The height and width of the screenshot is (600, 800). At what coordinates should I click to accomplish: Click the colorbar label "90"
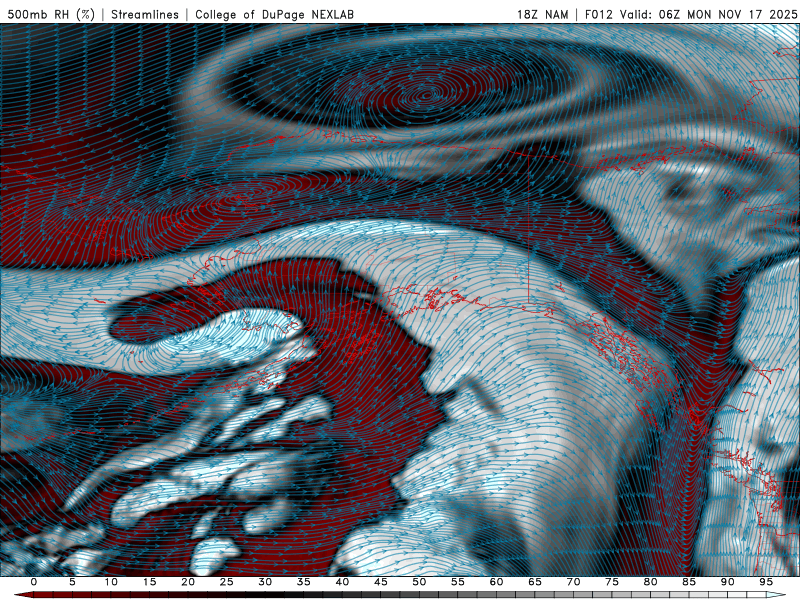[727, 582]
